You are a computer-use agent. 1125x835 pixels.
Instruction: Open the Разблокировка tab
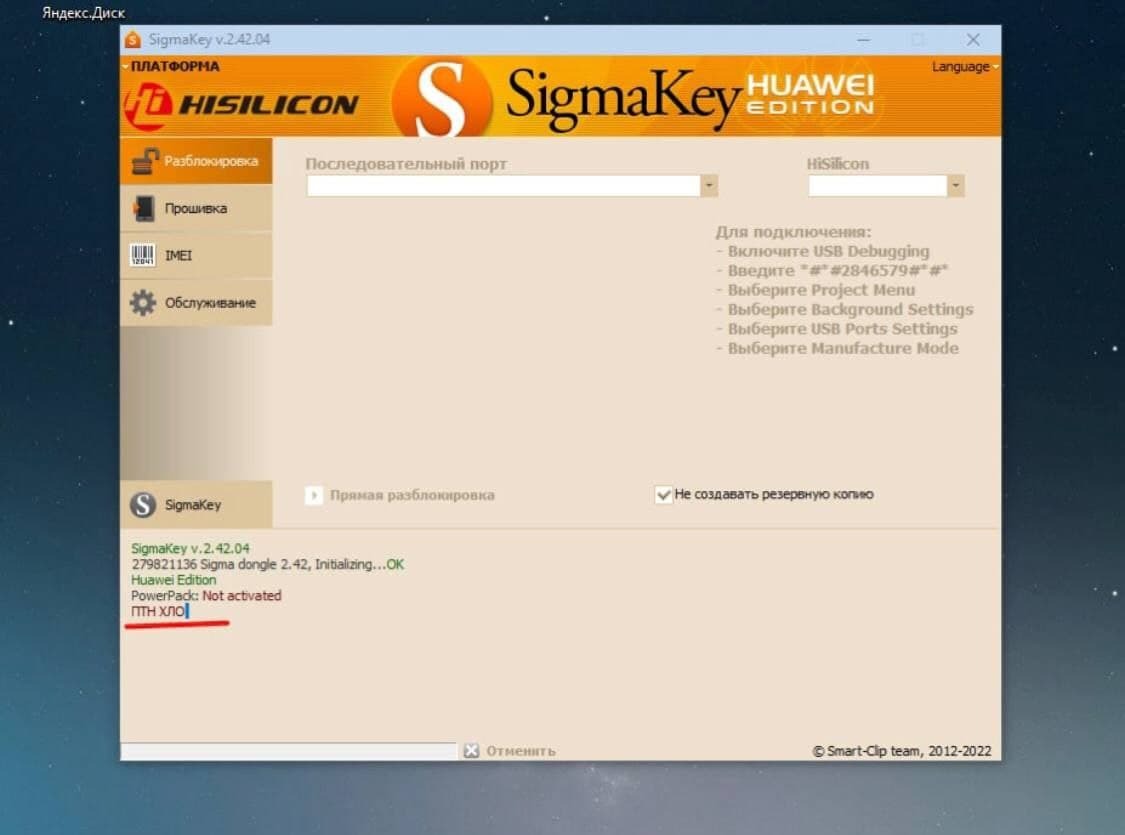pos(196,161)
